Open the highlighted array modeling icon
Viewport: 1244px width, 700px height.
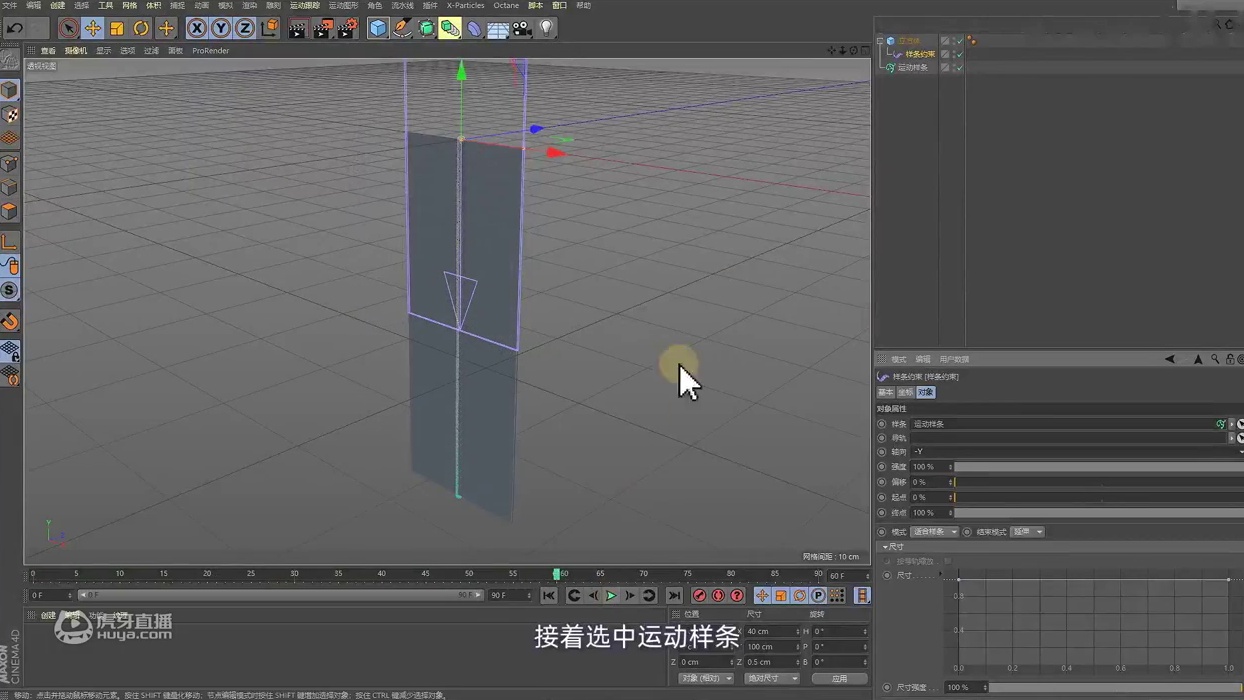pyautogui.click(x=450, y=28)
